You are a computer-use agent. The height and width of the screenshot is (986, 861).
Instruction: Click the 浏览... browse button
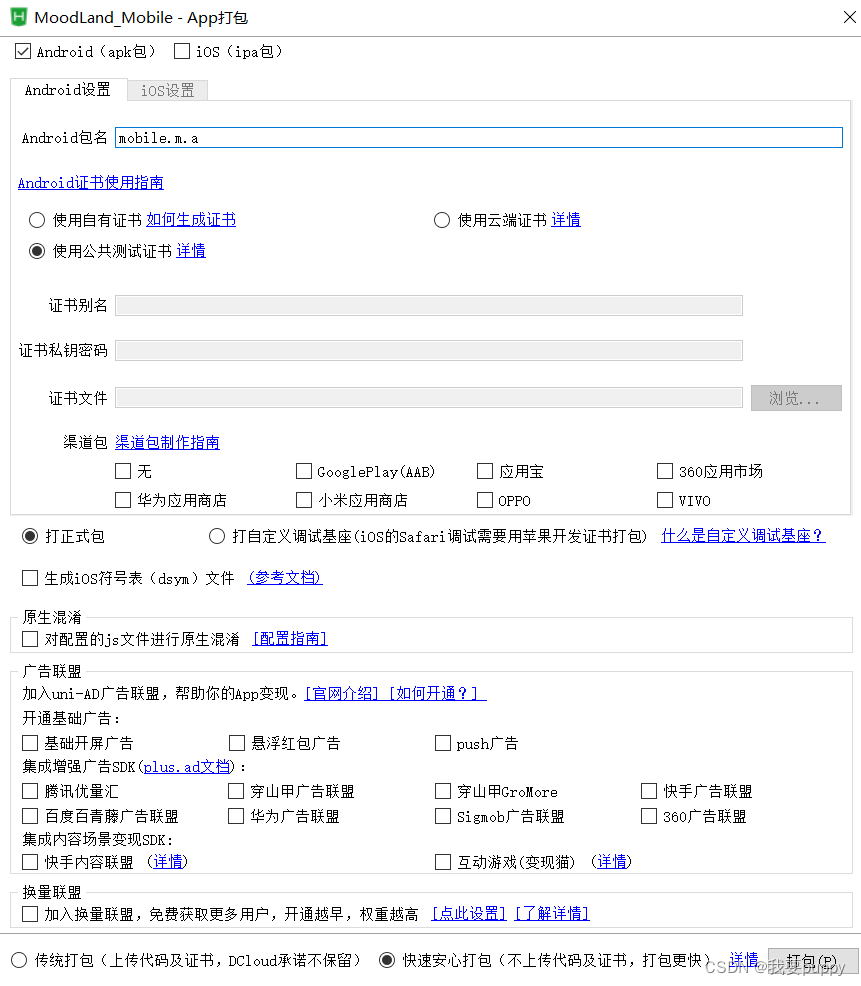(x=796, y=397)
